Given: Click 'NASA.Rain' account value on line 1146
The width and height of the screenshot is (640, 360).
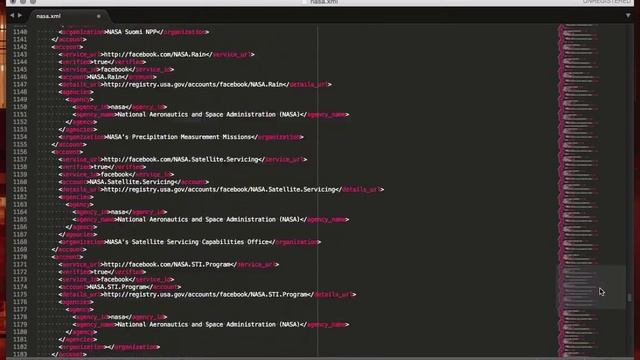Looking at the screenshot, I should coord(105,77).
